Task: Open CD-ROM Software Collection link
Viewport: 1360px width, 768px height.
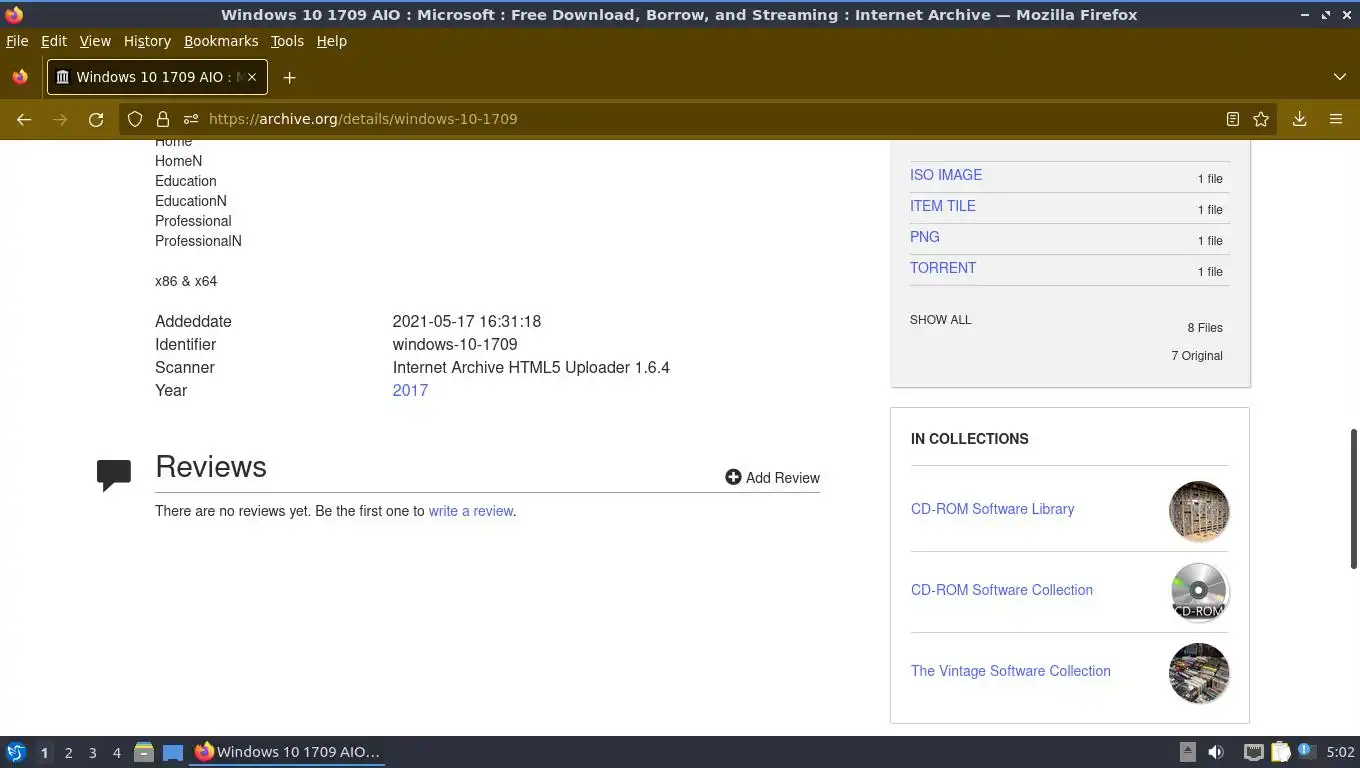Action: pos(1002,590)
